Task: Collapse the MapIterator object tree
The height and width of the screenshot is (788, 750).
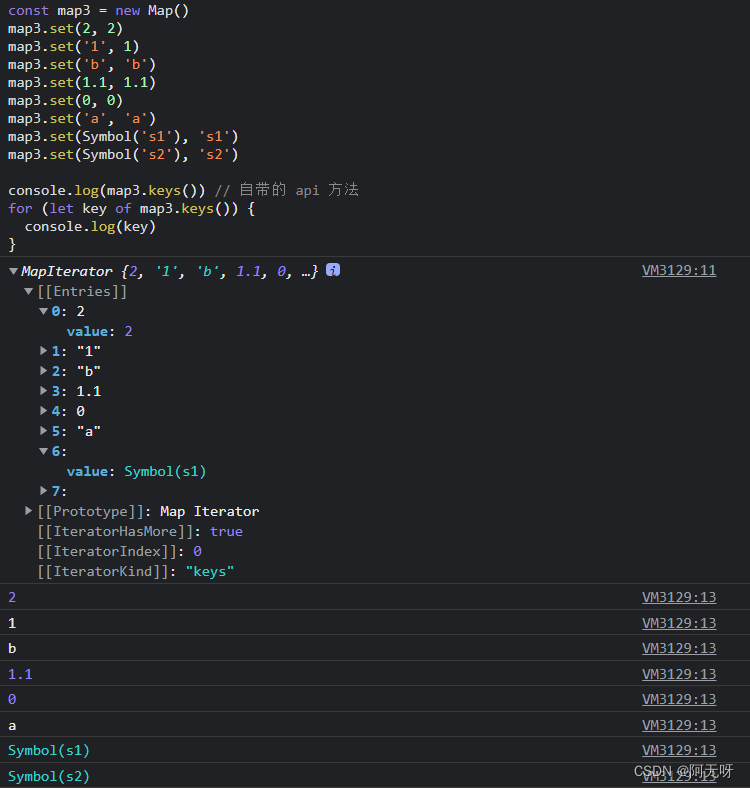Action: 14,271
